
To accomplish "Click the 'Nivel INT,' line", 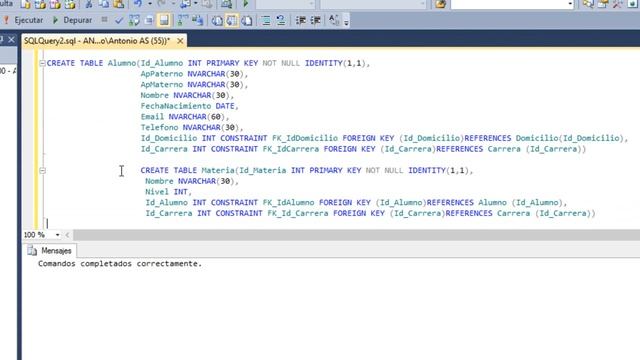I will (x=168, y=192).
